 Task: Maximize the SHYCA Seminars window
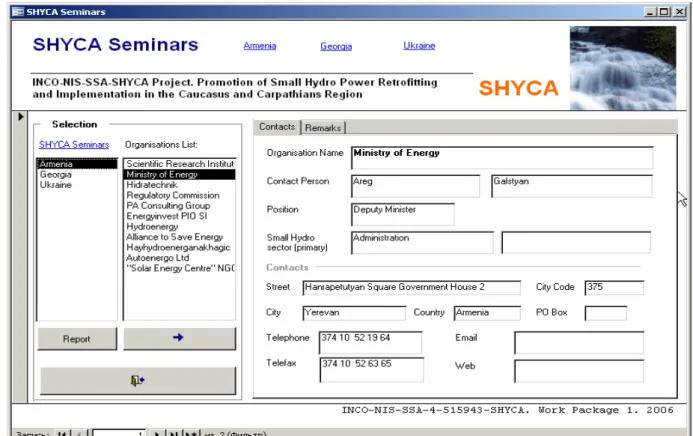coord(664,12)
